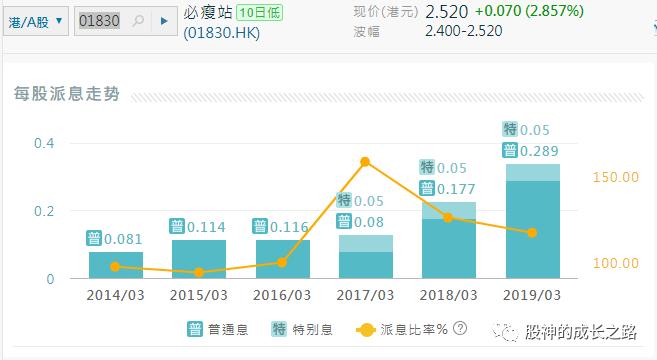
Task: Click the 10日低 green tag
Action: point(260,13)
